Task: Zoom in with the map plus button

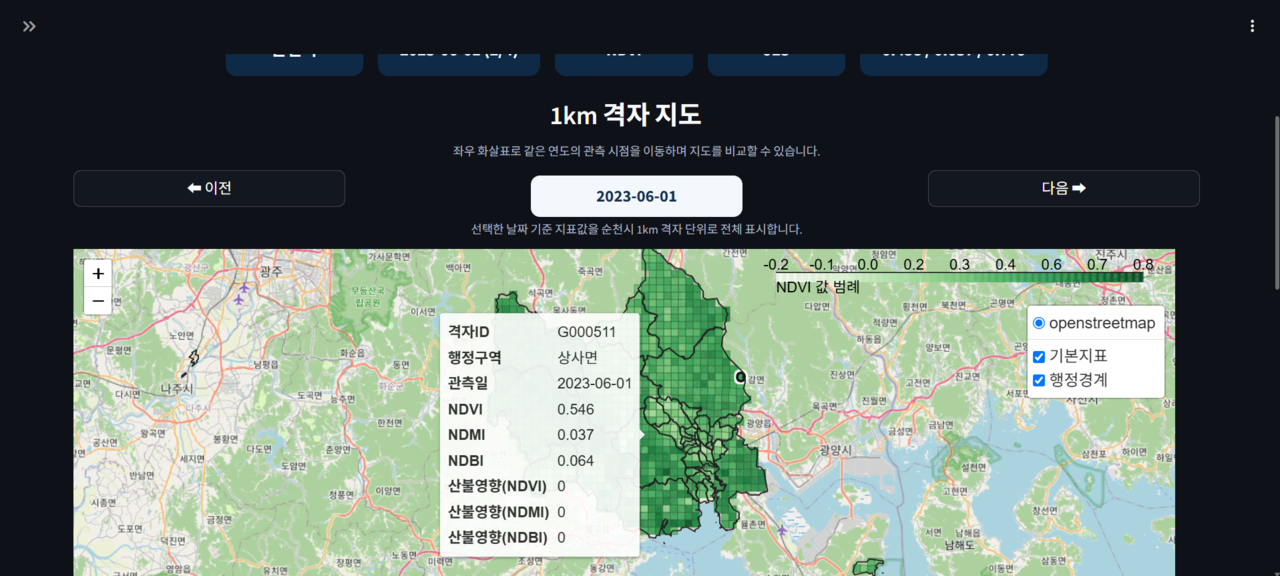Action: (98, 273)
